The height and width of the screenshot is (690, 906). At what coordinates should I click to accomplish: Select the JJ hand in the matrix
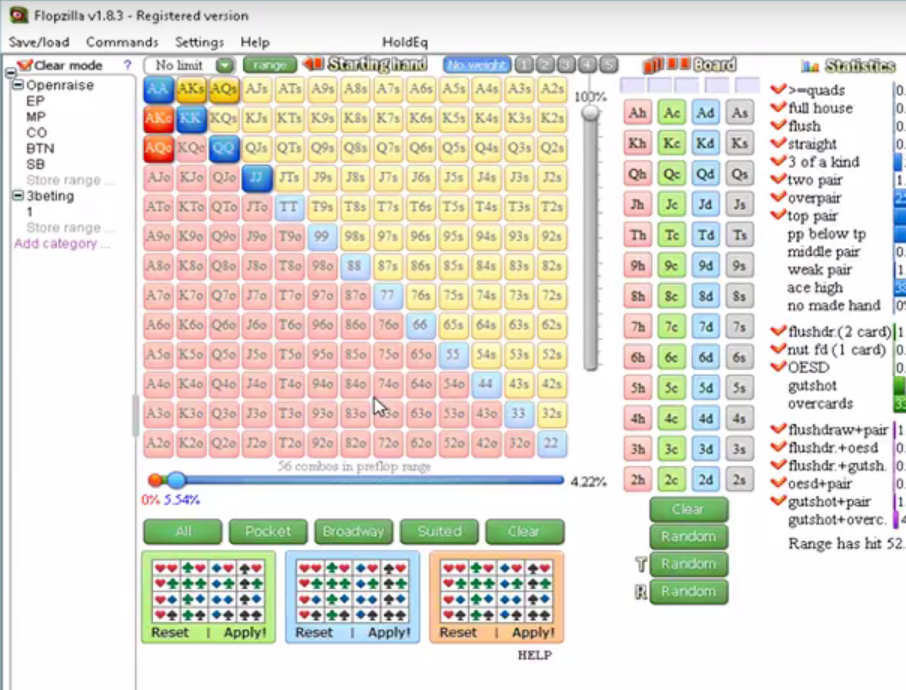pos(257,179)
